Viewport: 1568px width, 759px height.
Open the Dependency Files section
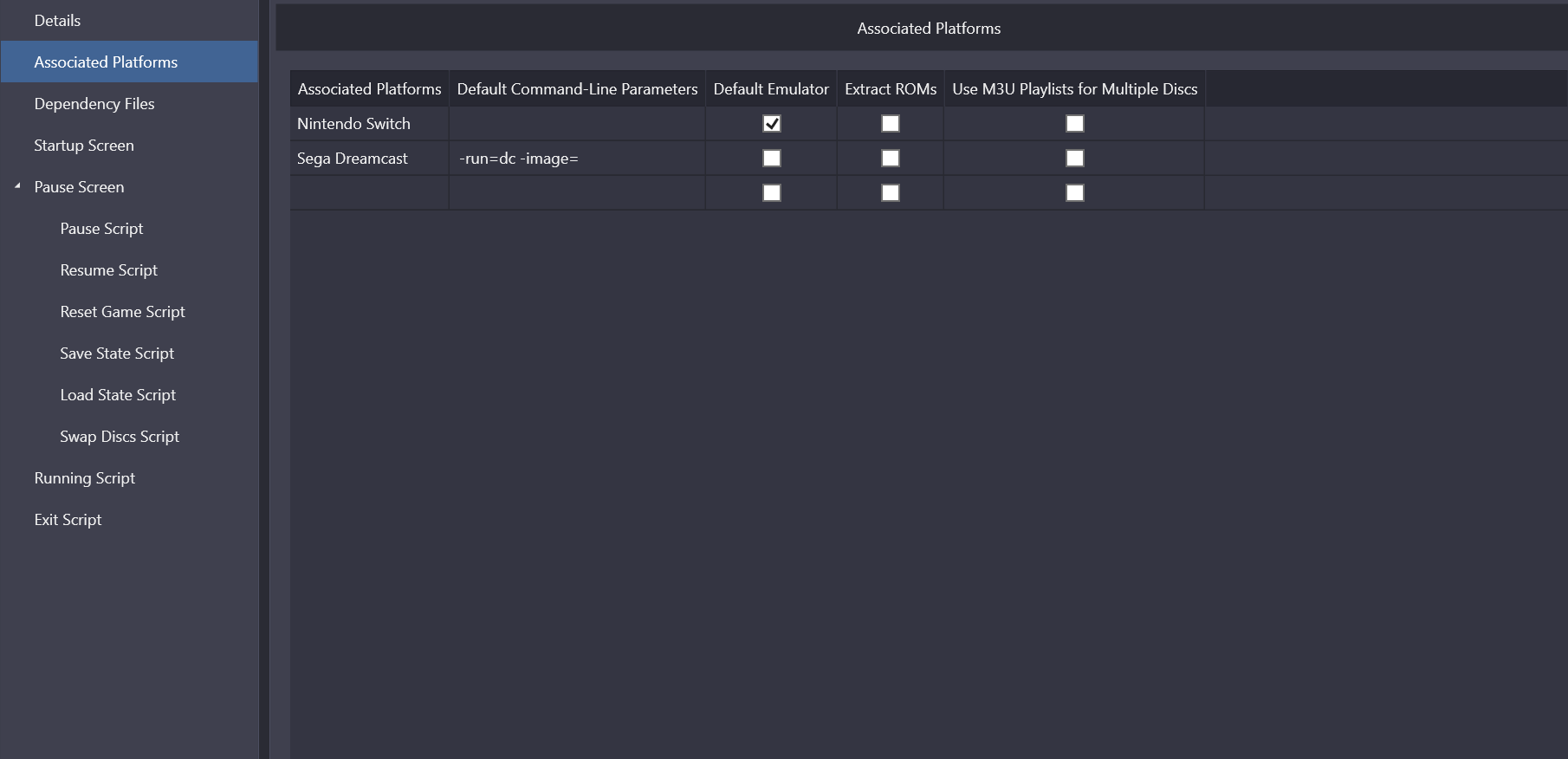pos(129,104)
